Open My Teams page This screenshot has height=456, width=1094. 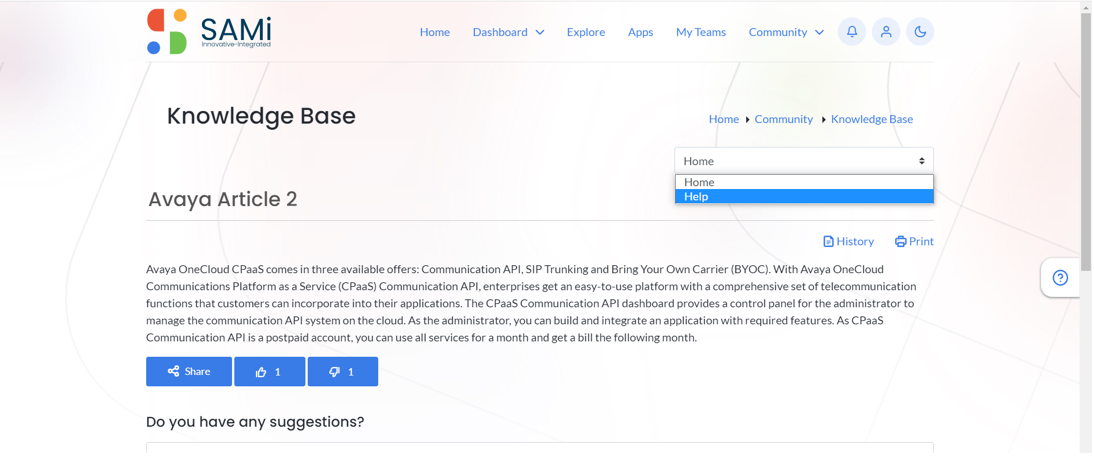701,32
